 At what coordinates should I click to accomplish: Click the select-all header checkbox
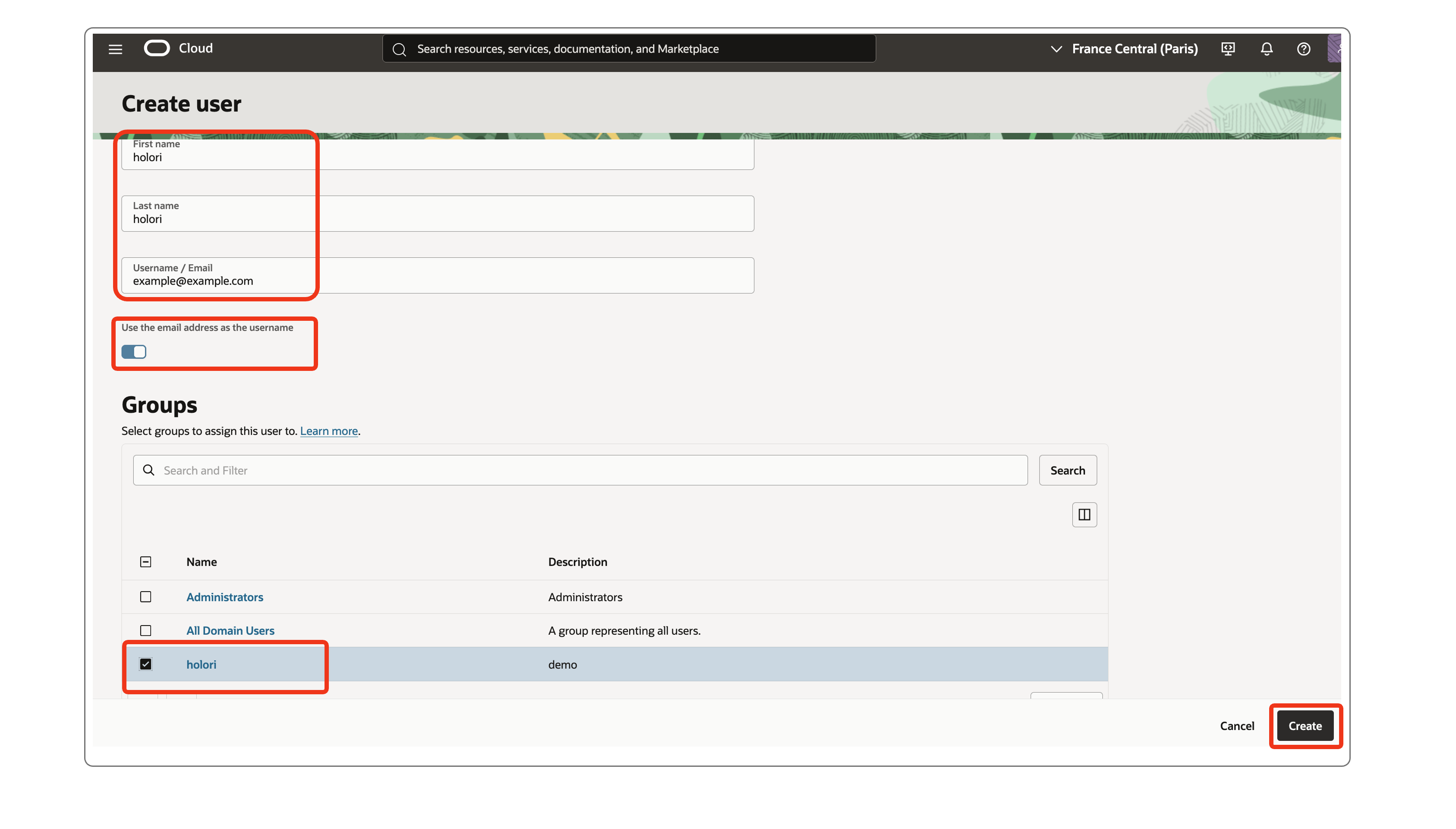click(146, 561)
